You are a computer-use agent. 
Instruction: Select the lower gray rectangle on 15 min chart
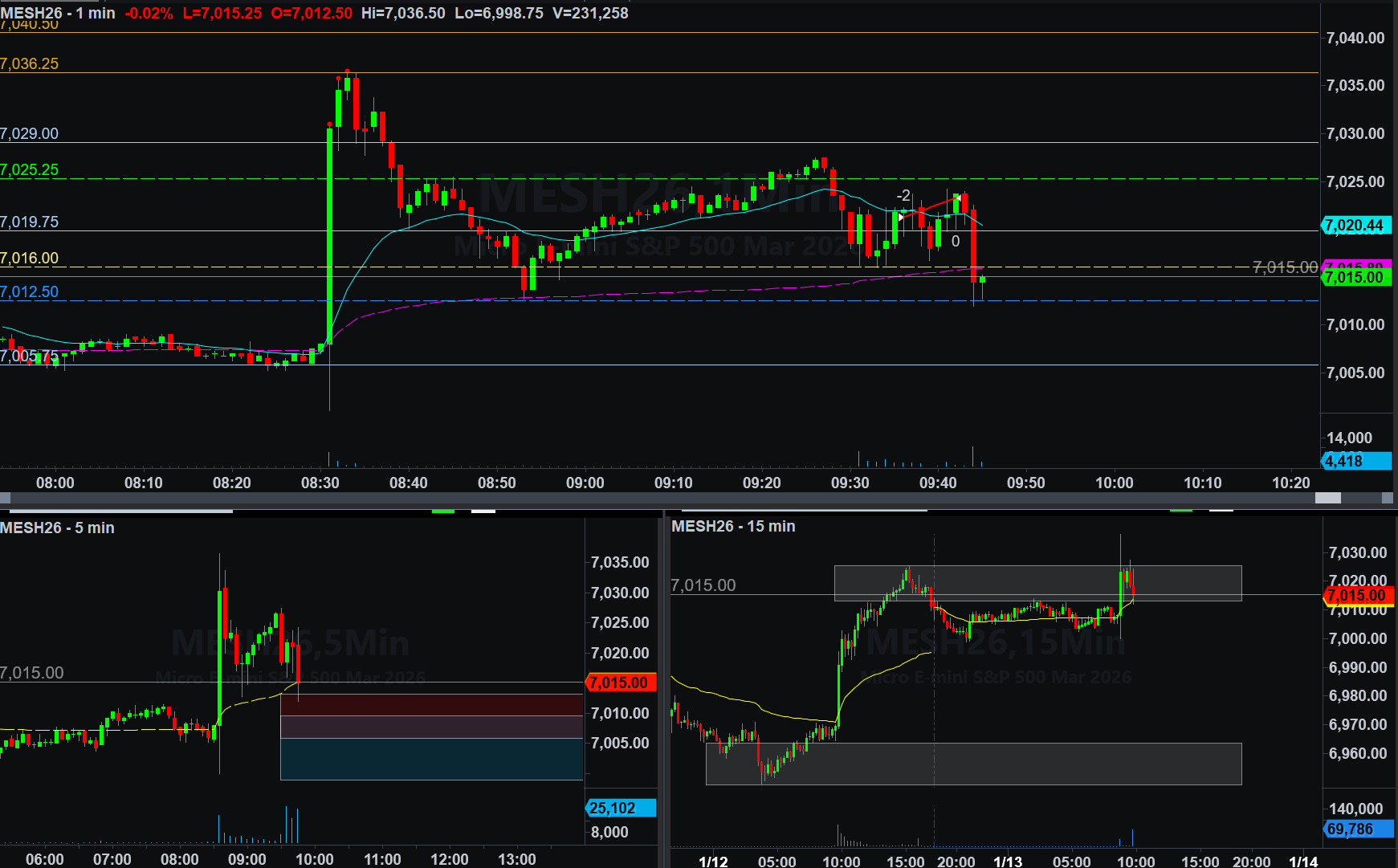[973, 764]
